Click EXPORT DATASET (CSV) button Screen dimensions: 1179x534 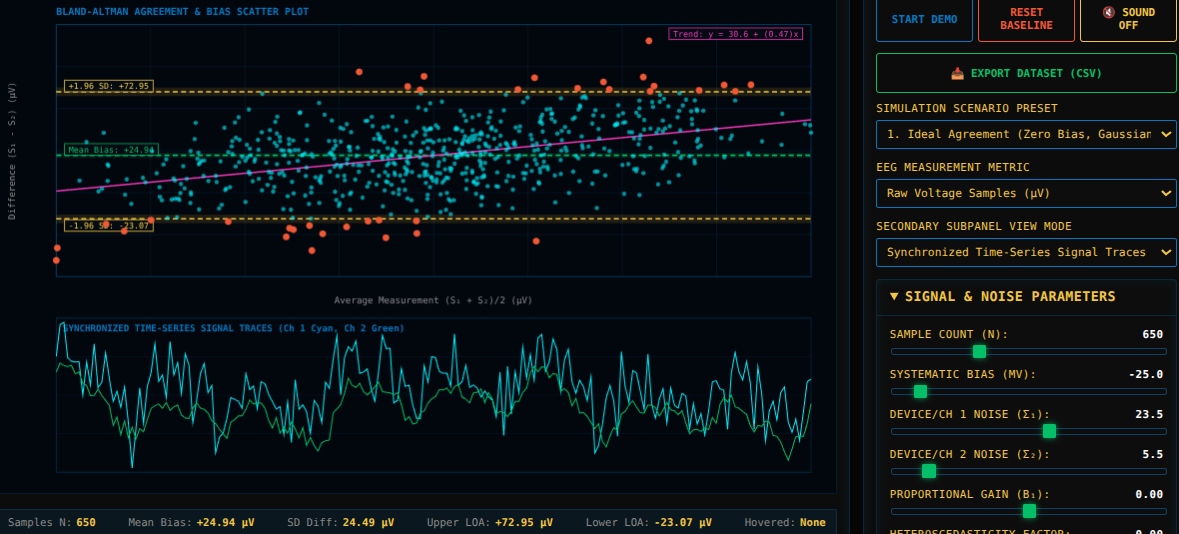pos(1026,73)
